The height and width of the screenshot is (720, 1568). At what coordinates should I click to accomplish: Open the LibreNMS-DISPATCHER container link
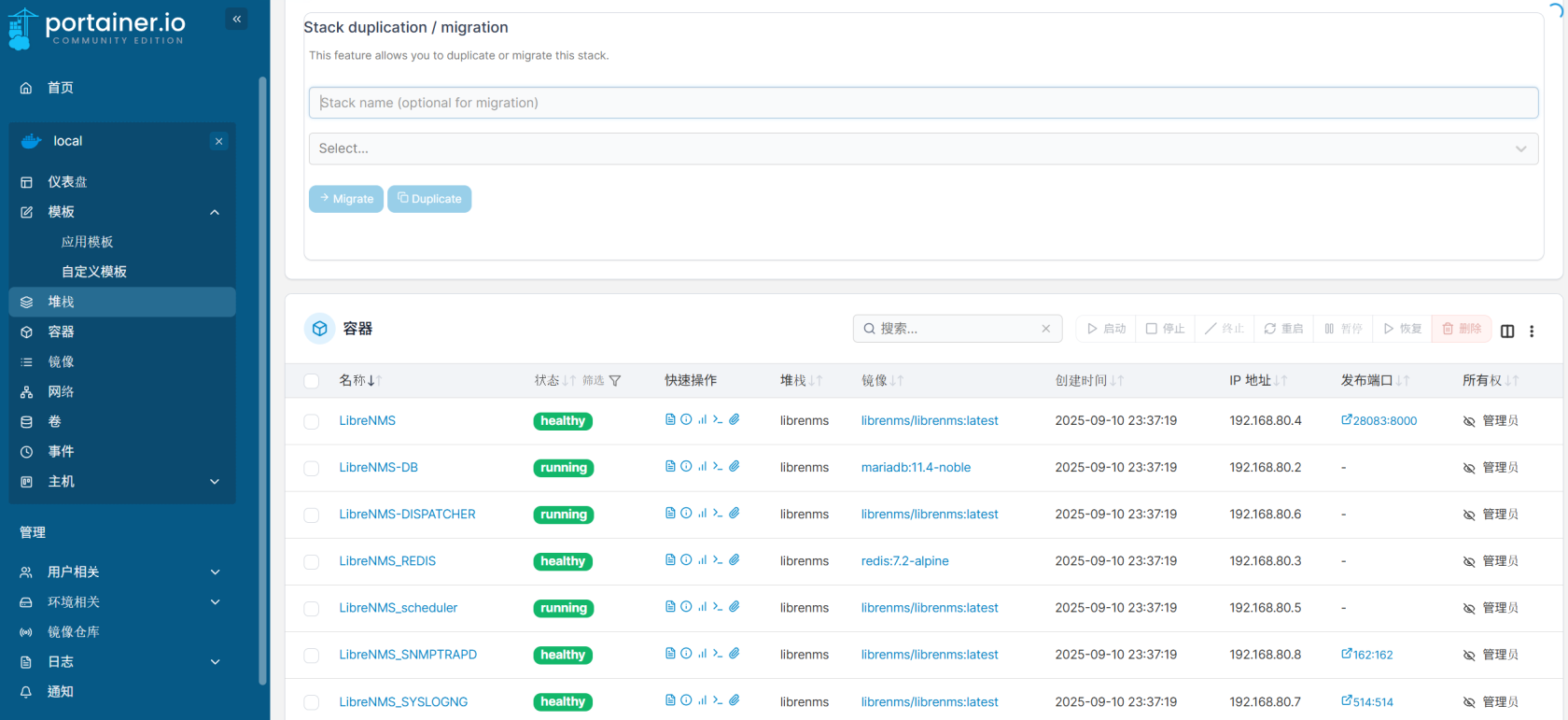coord(407,515)
